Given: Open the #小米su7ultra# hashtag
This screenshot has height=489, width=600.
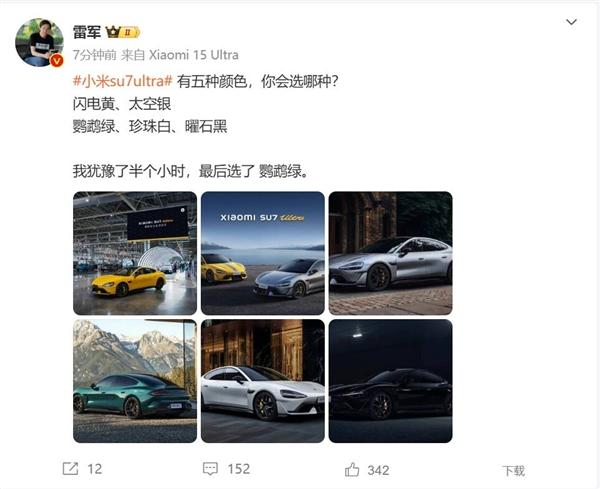Looking at the screenshot, I should coord(122,82).
